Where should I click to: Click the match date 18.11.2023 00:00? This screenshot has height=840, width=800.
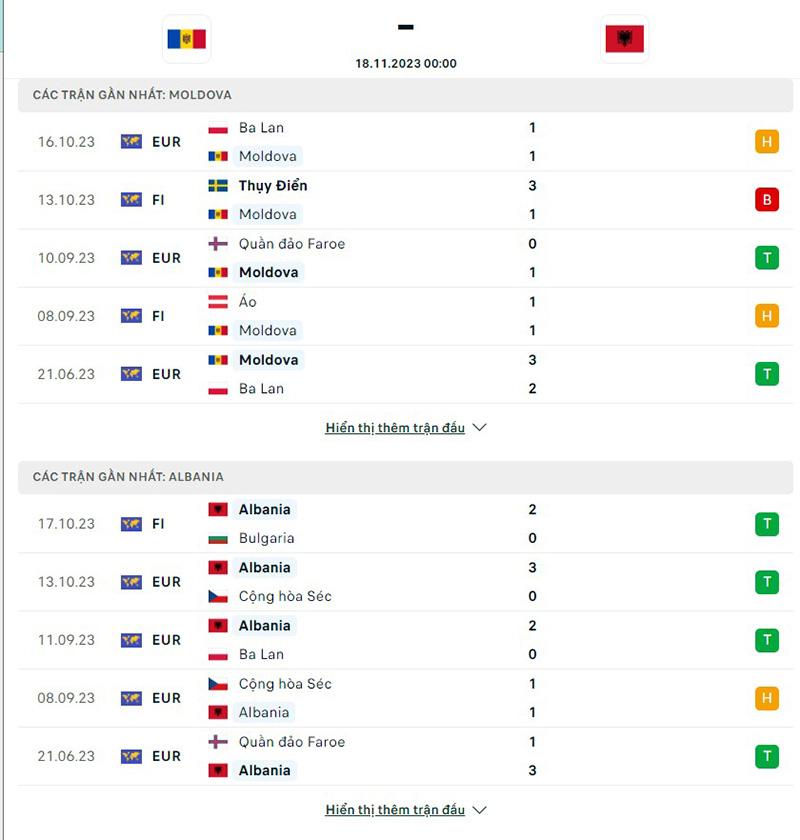(x=406, y=63)
